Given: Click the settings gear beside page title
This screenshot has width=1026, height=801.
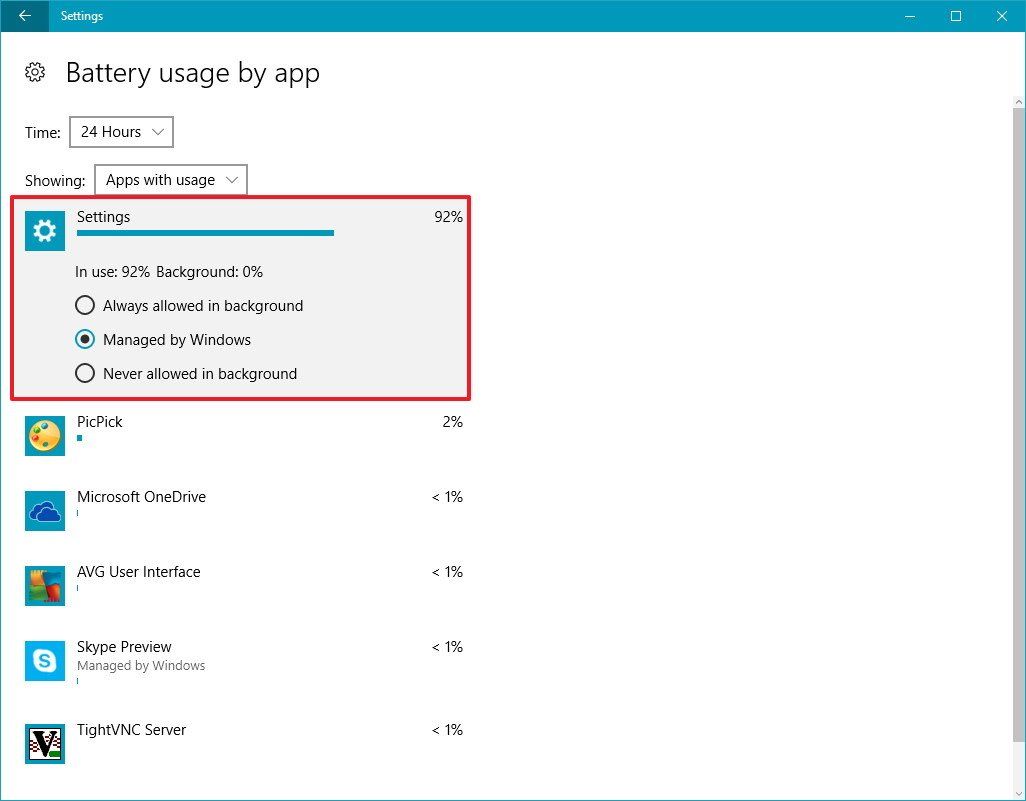Looking at the screenshot, I should [34, 72].
